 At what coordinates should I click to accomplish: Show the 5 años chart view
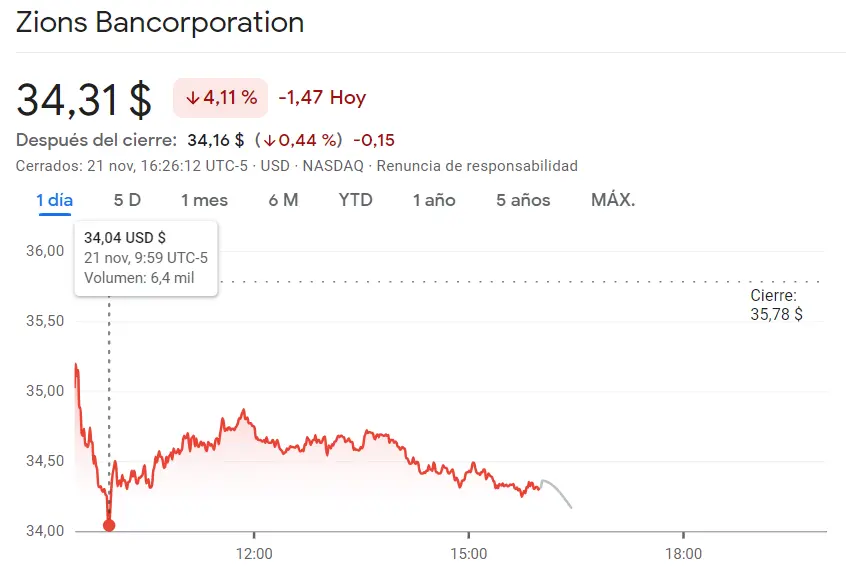[523, 200]
